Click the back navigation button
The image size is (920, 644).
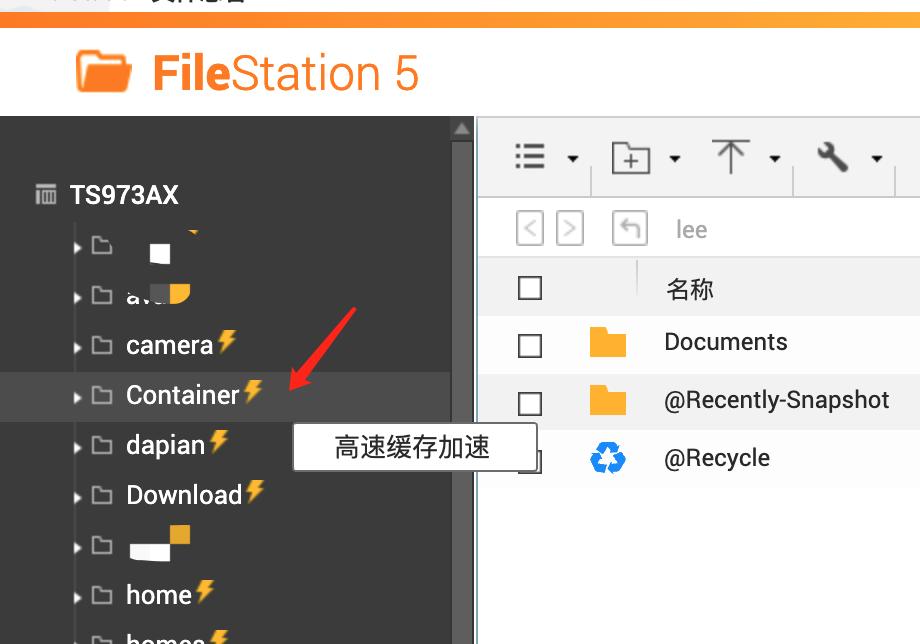click(x=530, y=228)
